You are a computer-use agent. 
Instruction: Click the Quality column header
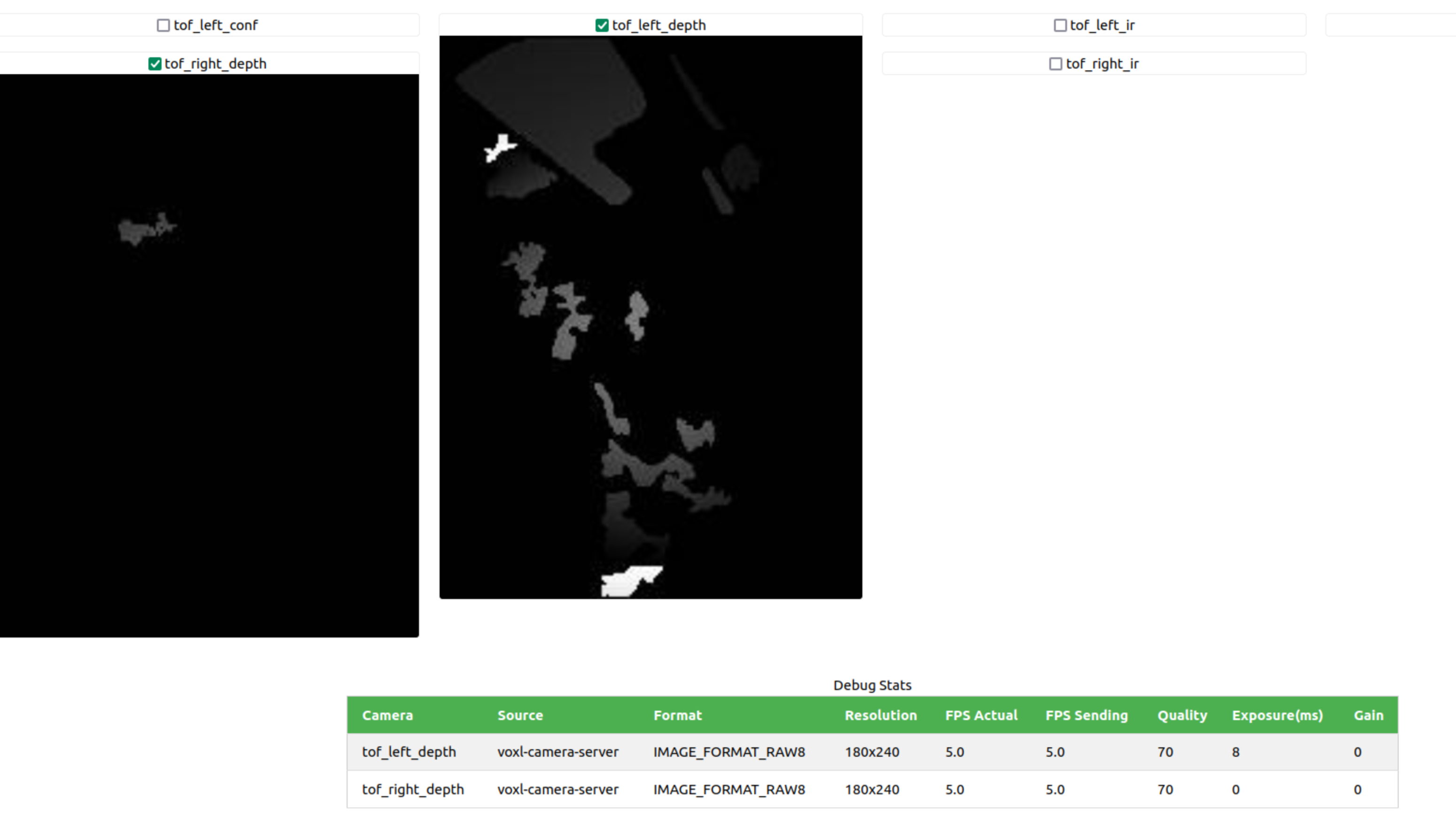(1182, 715)
